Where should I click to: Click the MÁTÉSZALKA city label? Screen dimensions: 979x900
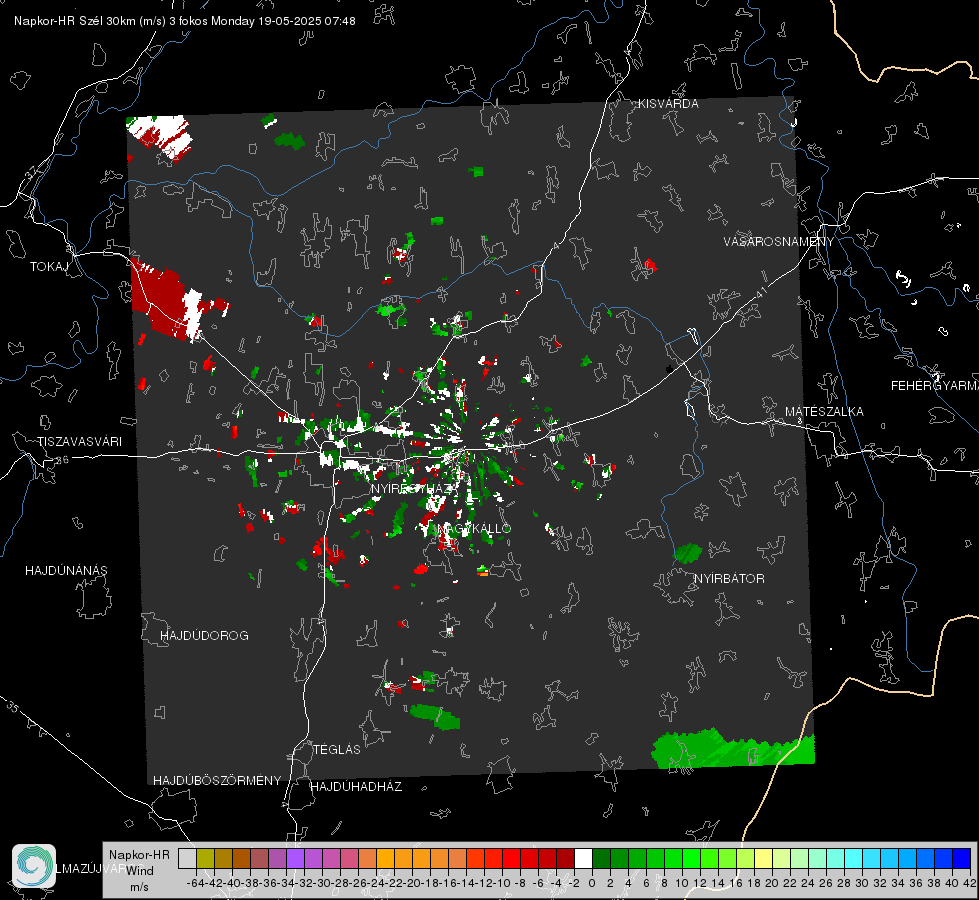pos(824,412)
